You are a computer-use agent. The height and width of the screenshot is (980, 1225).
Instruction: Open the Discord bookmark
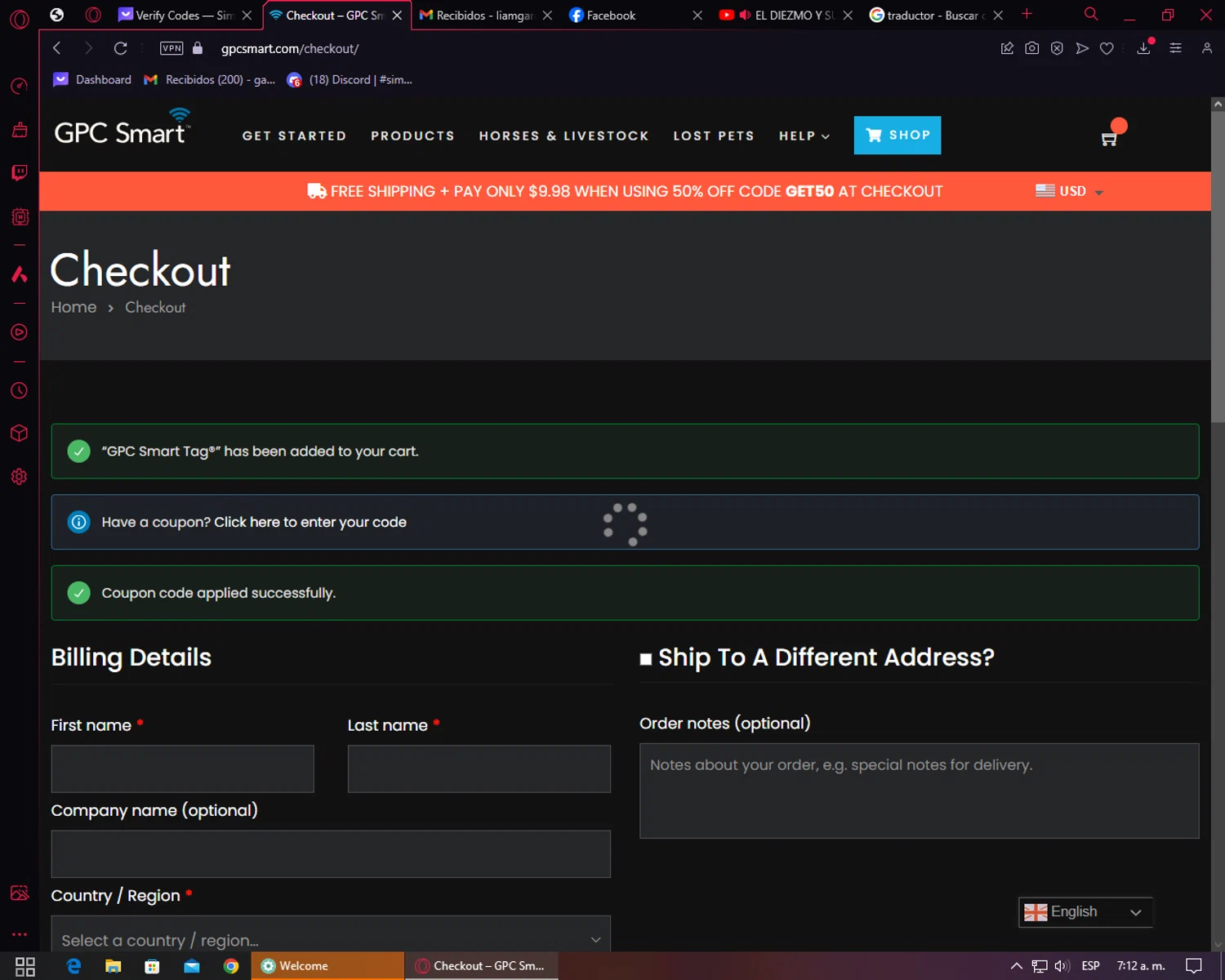coord(350,79)
